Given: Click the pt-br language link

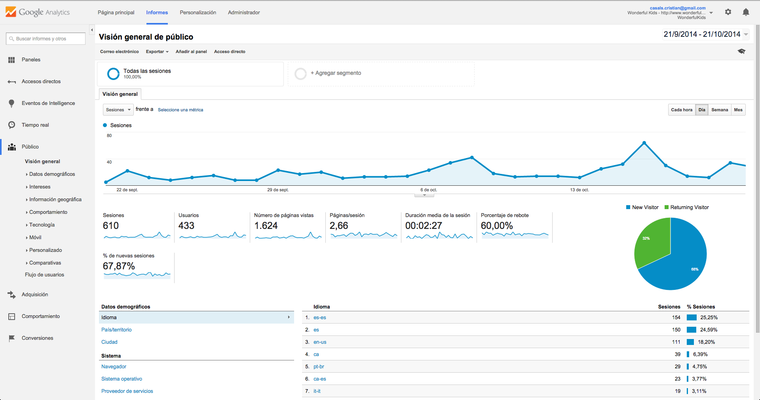Looking at the screenshot, I should [319, 367].
